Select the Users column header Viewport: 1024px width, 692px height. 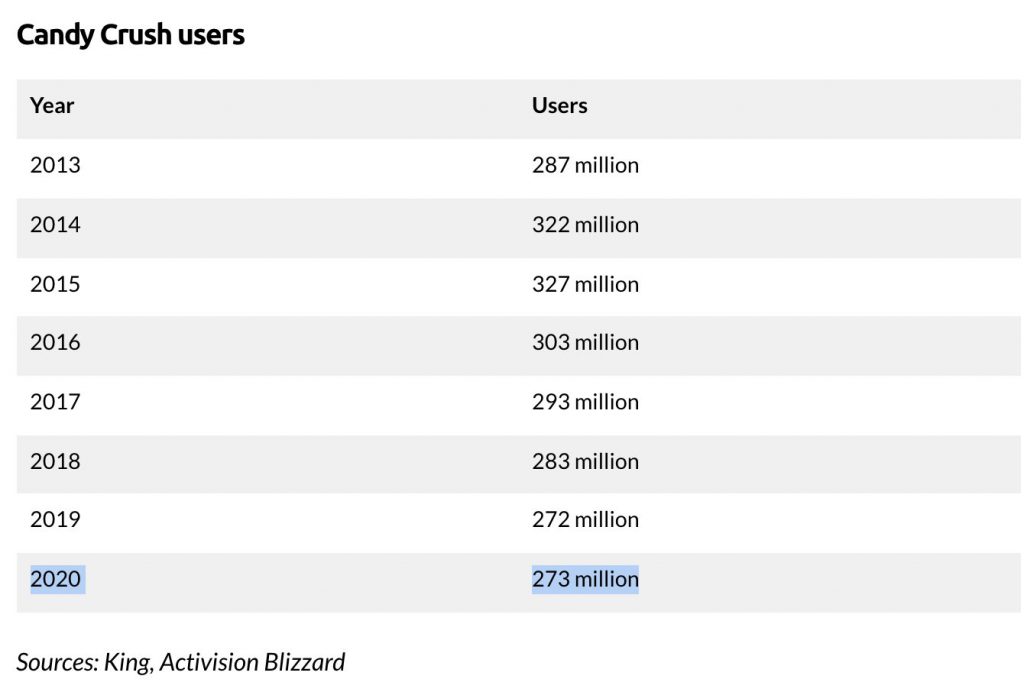click(x=560, y=105)
